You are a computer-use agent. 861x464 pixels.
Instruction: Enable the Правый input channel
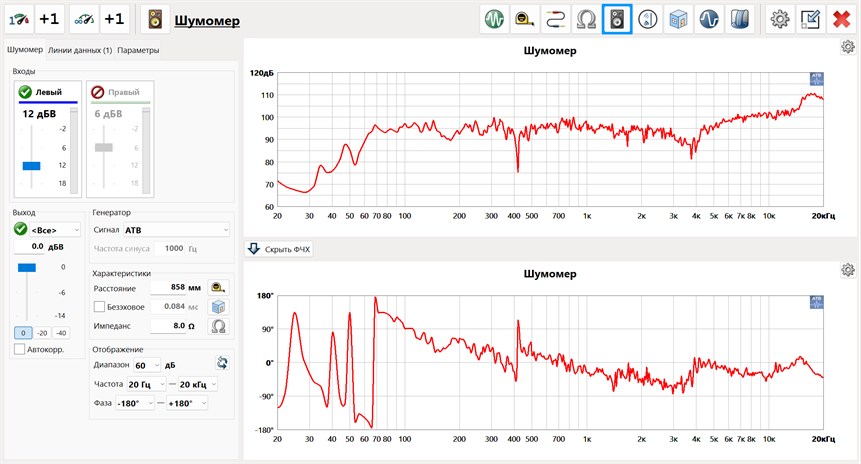point(98,92)
